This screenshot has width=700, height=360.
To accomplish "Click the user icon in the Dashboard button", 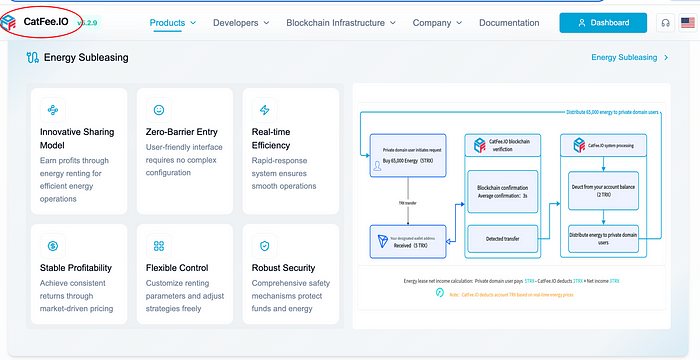I will [x=581, y=23].
